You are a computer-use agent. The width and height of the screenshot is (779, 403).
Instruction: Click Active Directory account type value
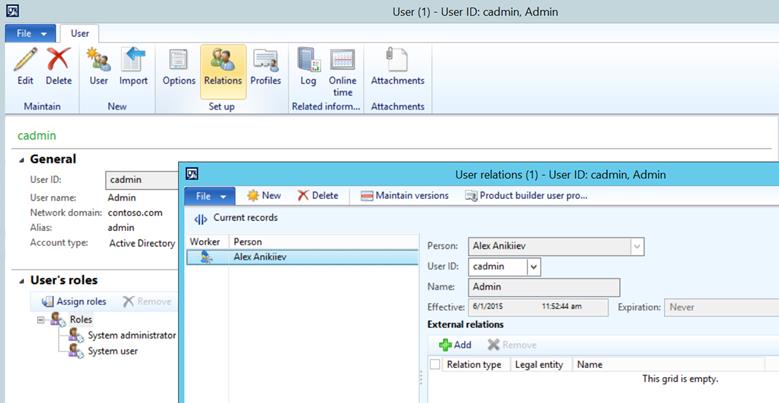142,243
